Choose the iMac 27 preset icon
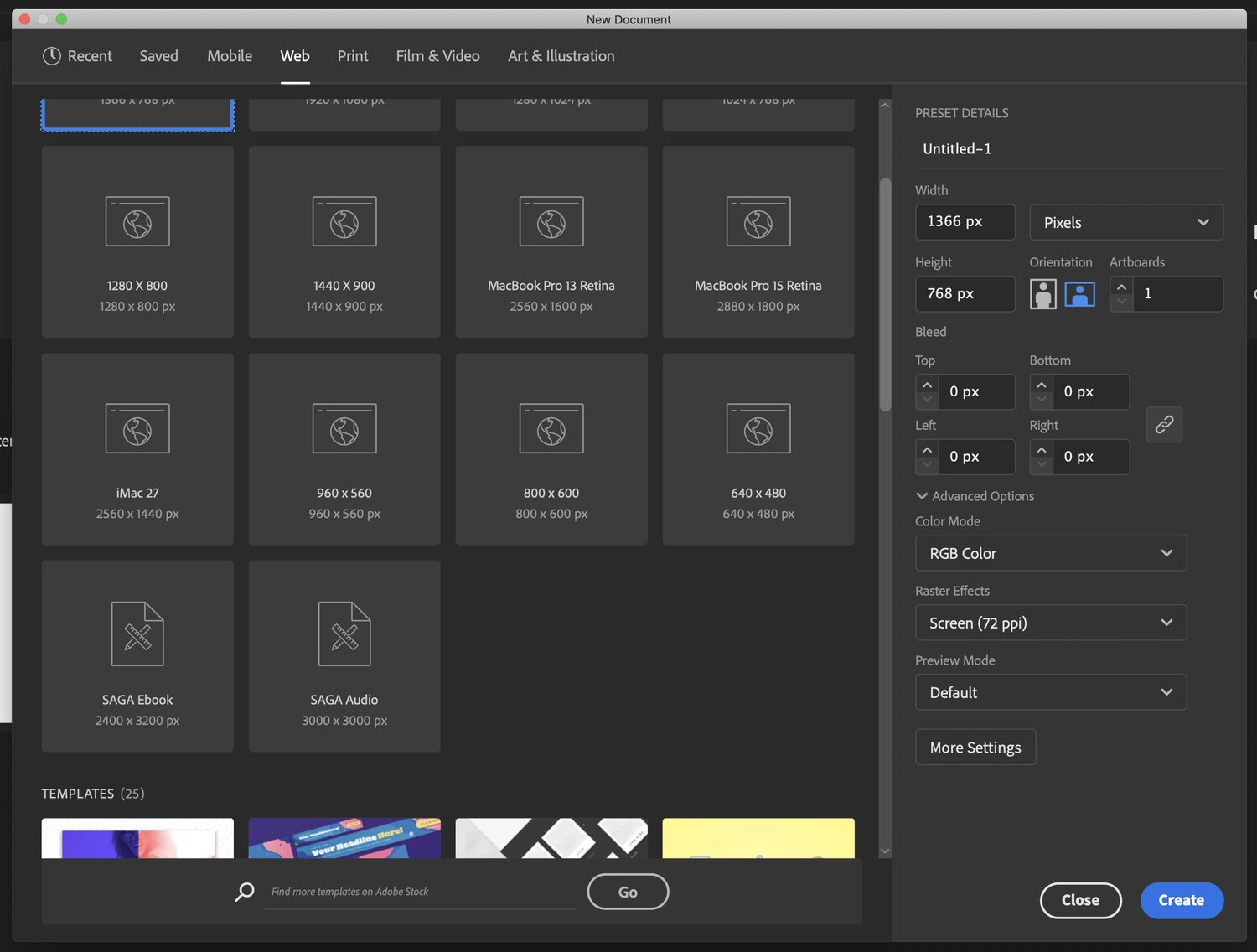The width and height of the screenshot is (1257, 952). click(137, 429)
